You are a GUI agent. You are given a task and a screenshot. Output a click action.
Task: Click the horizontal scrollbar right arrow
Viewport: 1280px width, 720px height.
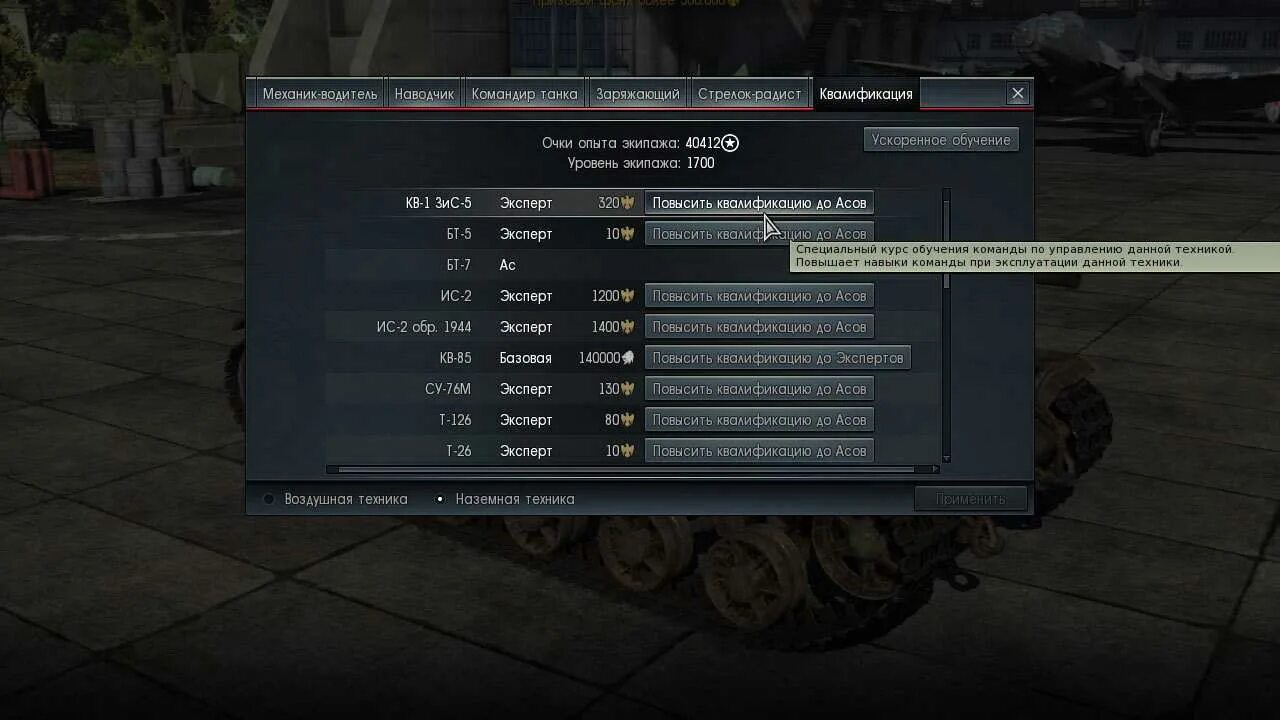[935, 469]
